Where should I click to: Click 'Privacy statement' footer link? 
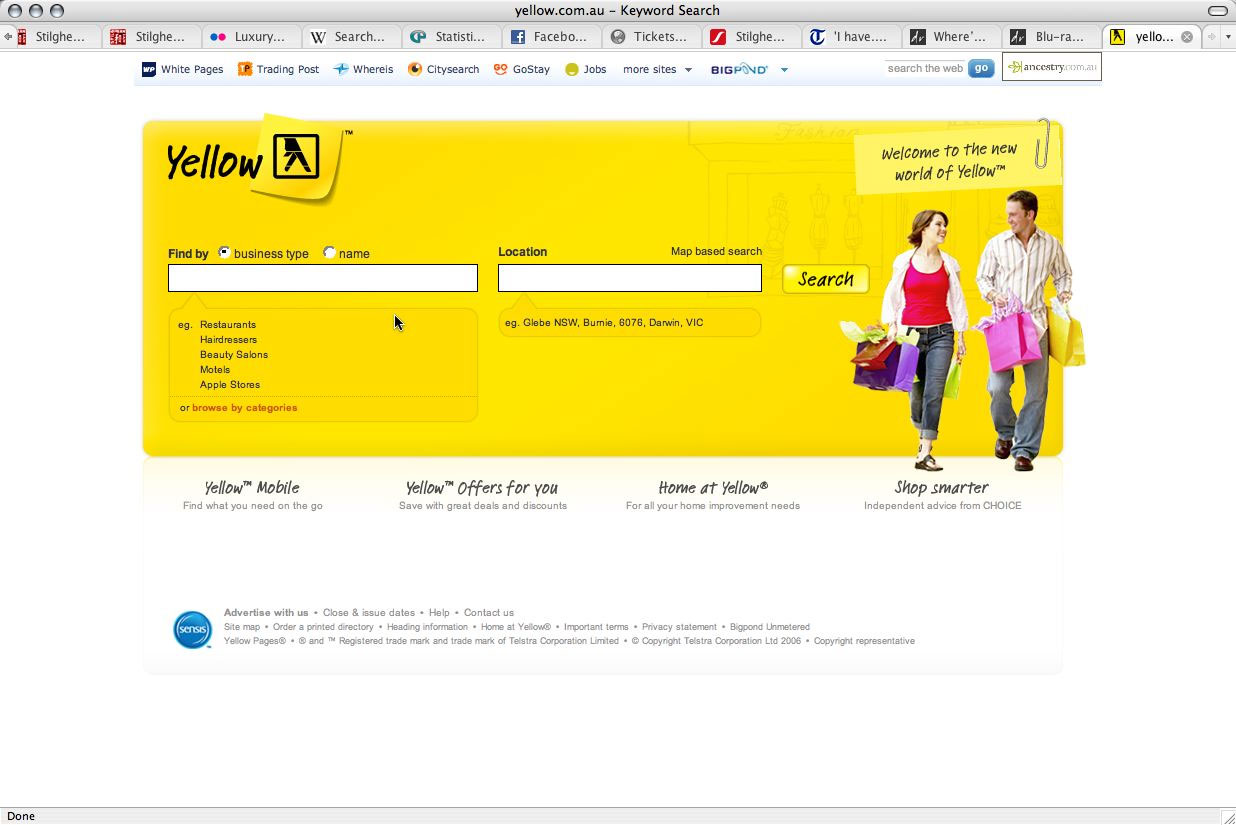tap(679, 627)
